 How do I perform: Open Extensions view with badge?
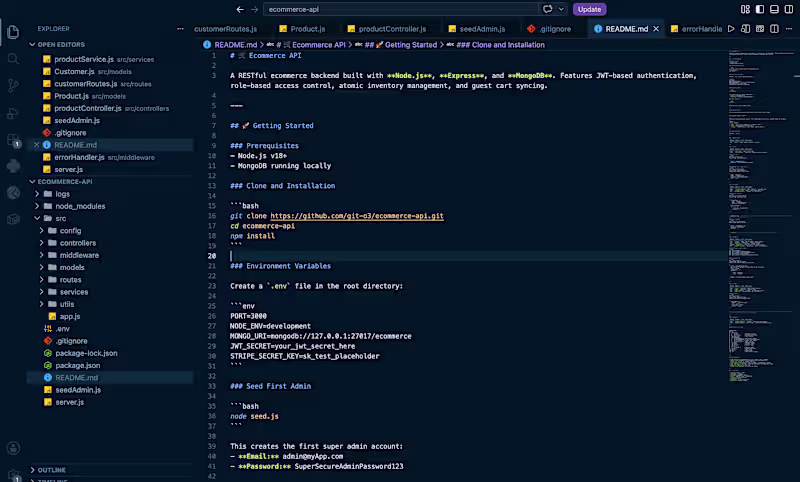[x=13, y=140]
